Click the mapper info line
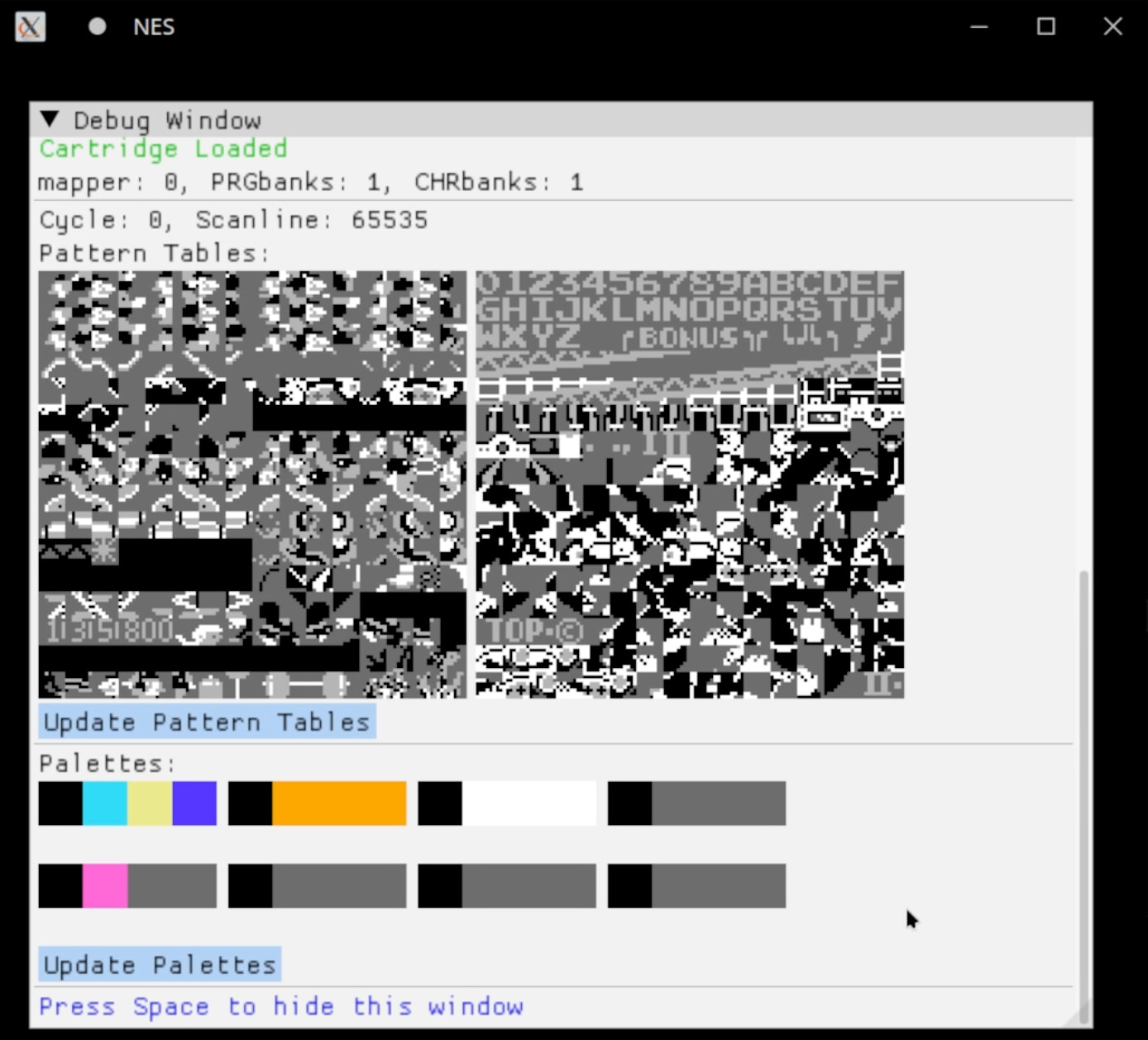The height and width of the screenshot is (1040, 1148). (x=310, y=182)
